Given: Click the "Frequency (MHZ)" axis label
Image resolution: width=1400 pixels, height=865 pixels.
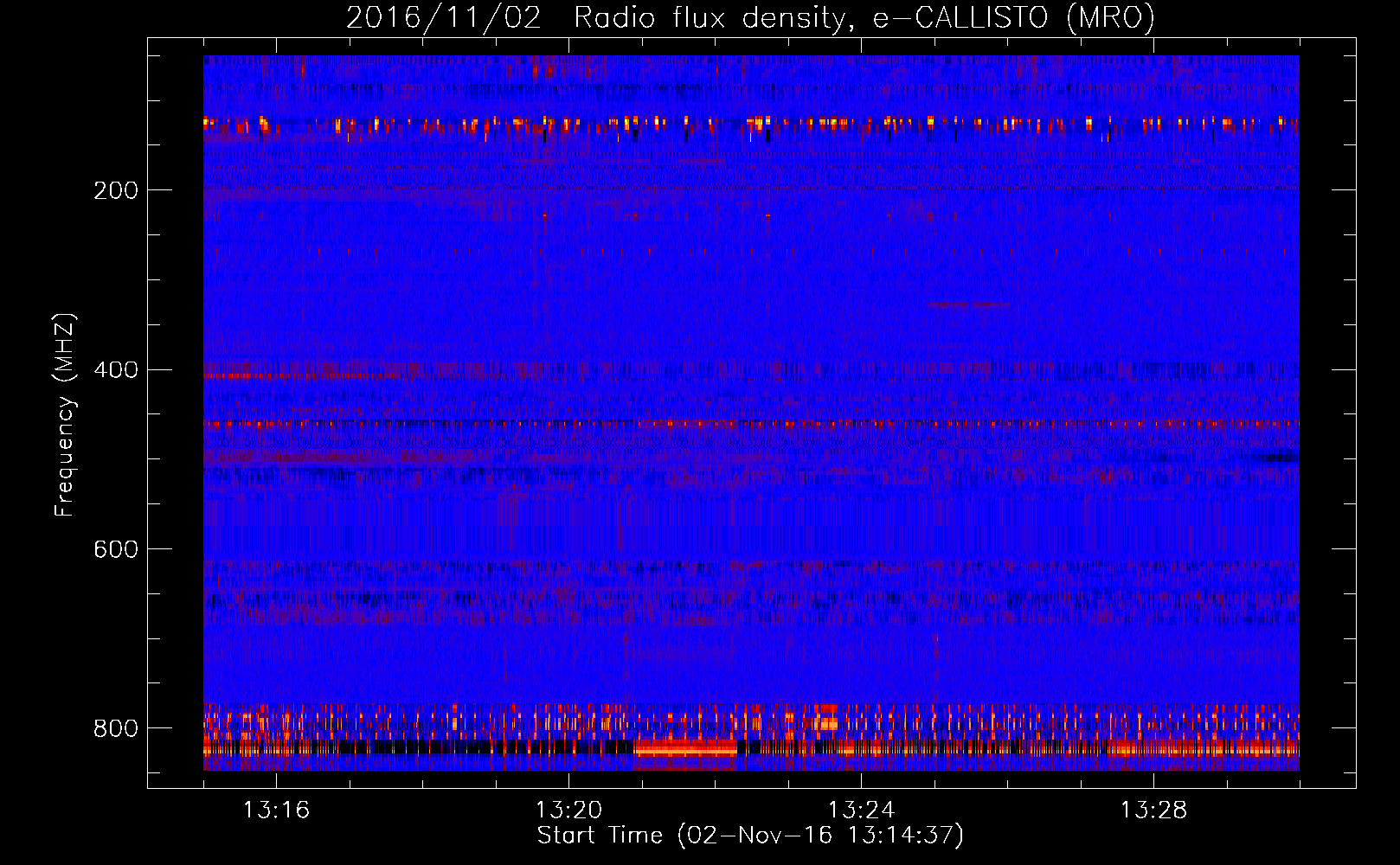Looking at the screenshot, I should tap(65, 415).
